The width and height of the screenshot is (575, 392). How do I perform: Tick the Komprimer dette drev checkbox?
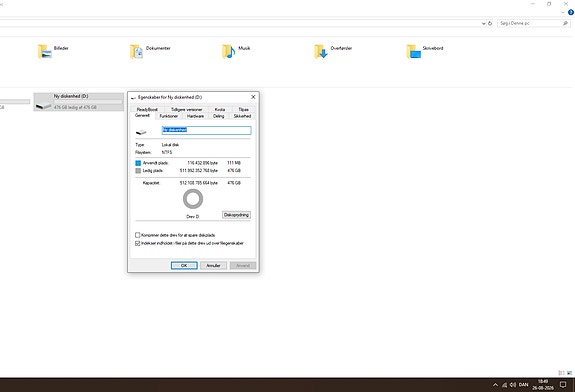coord(138,235)
